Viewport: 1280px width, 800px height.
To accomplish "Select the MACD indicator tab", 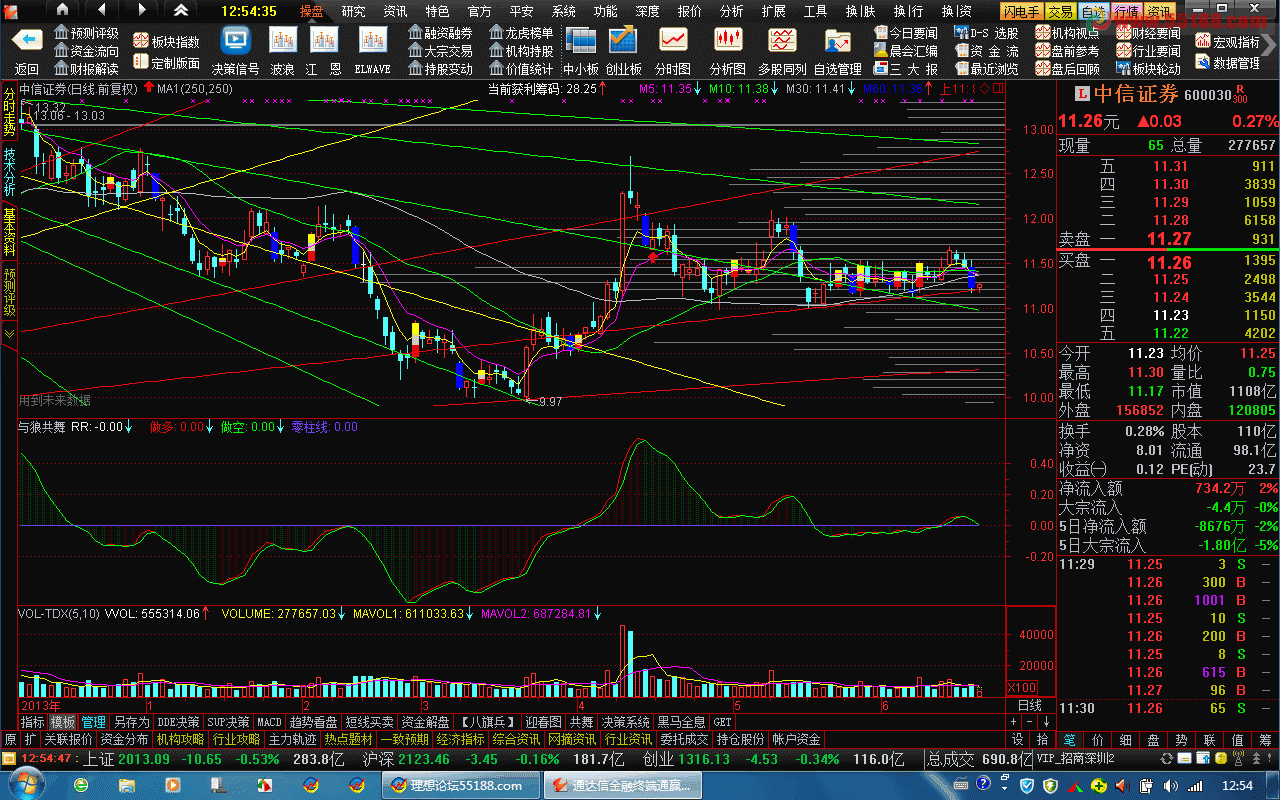I will pos(269,721).
